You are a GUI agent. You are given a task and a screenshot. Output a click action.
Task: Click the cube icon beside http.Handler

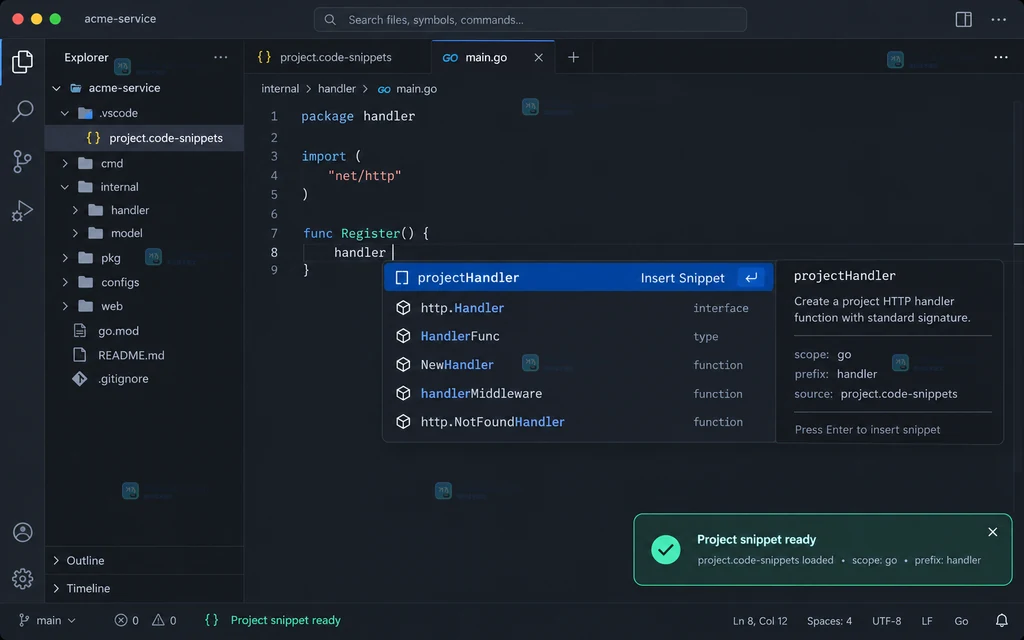[404, 308]
